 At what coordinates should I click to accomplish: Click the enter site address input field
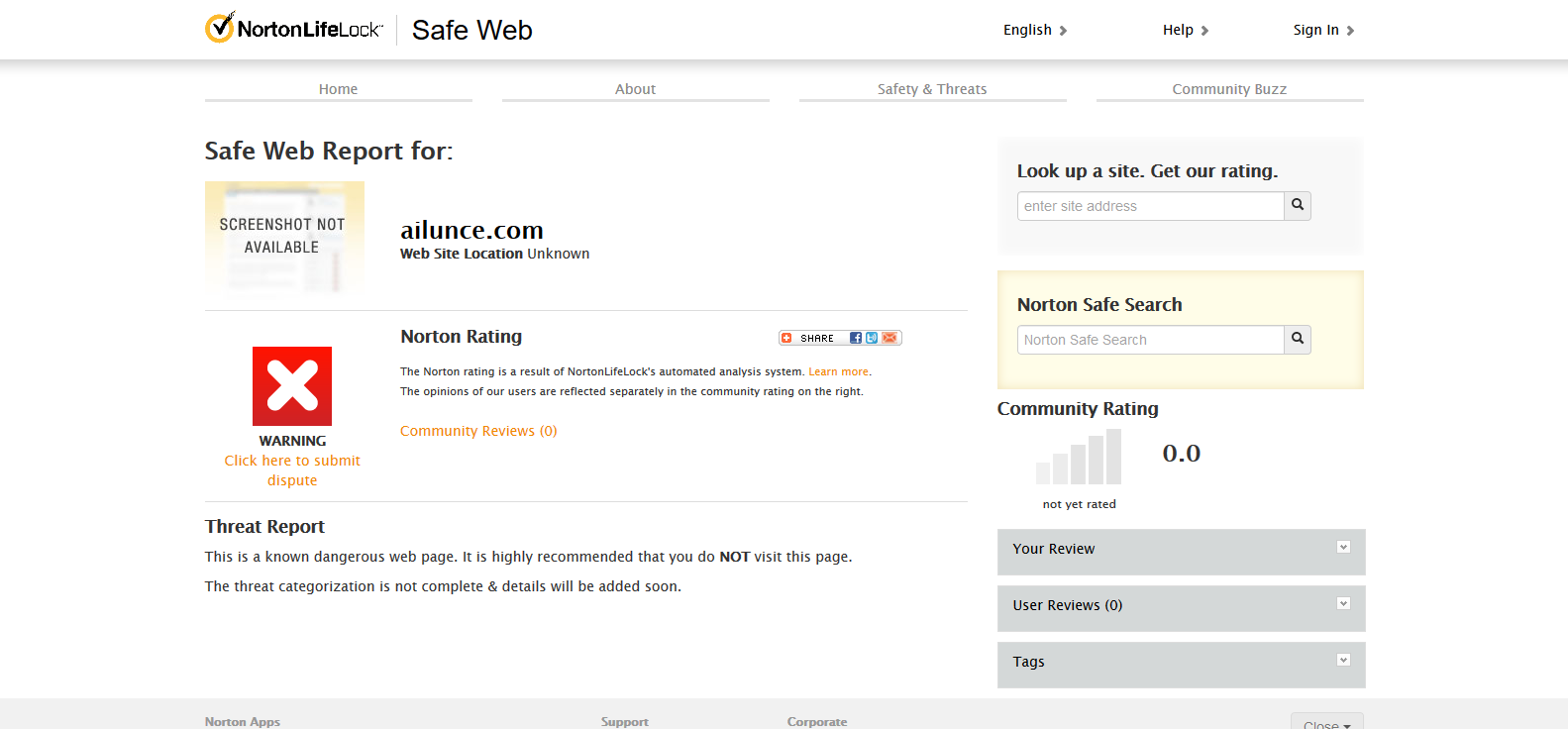(1149, 205)
